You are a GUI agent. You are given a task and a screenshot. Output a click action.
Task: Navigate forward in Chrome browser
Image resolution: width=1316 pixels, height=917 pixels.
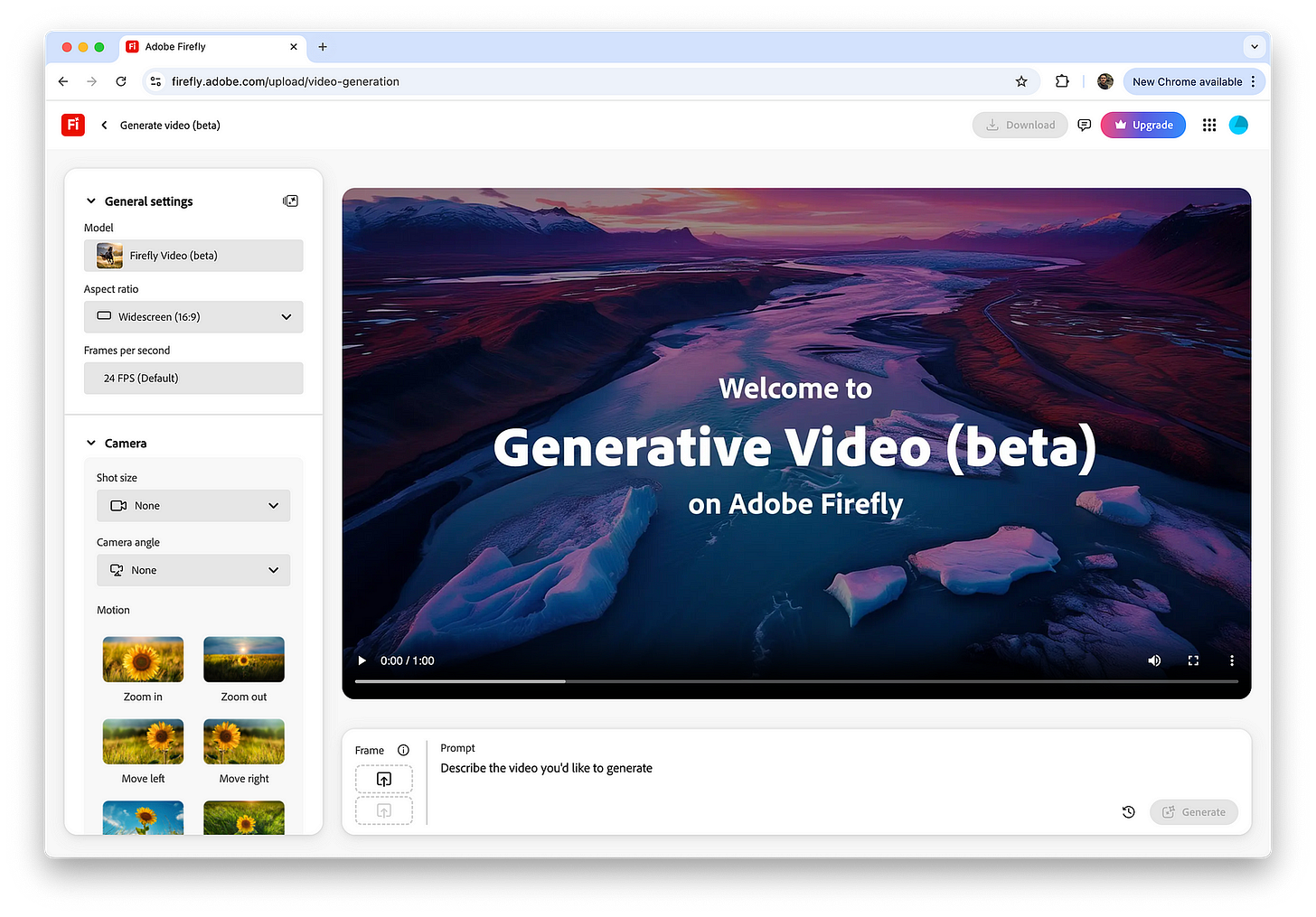pos(92,81)
